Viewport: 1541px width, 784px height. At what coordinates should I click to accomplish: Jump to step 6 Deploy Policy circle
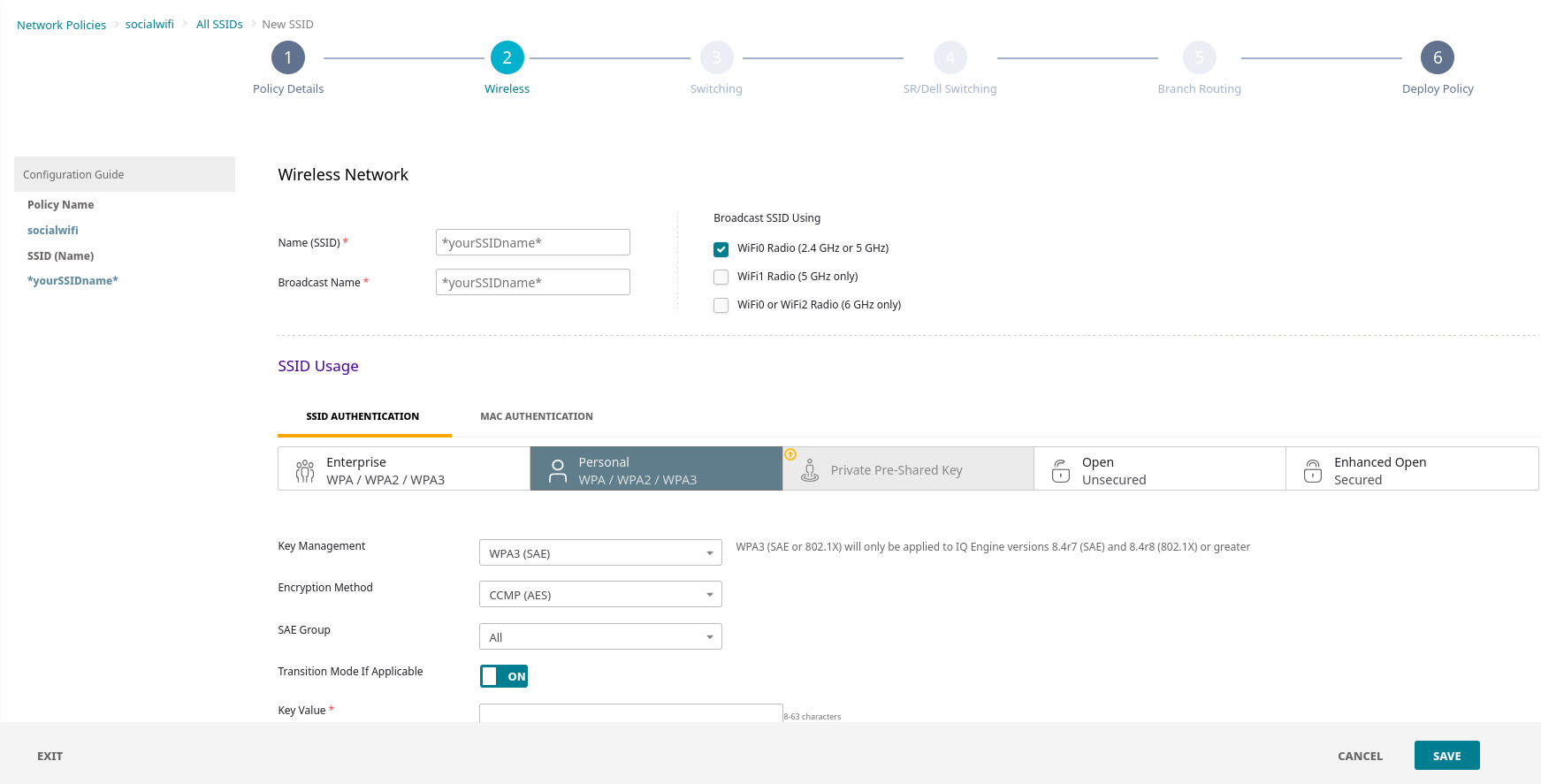tap(1437, 58)
